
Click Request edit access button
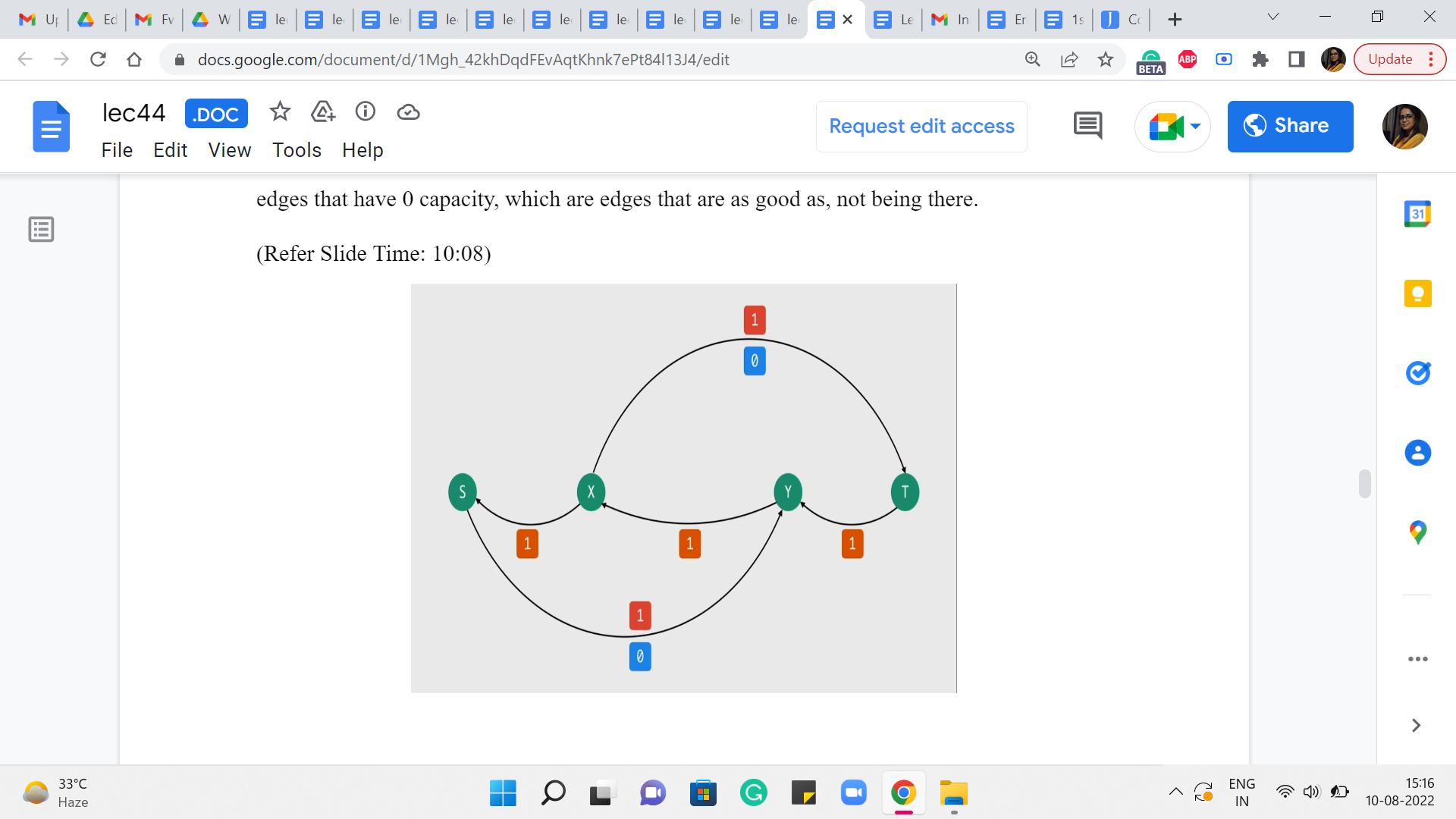pyautogui.click(x=921, y=126)
